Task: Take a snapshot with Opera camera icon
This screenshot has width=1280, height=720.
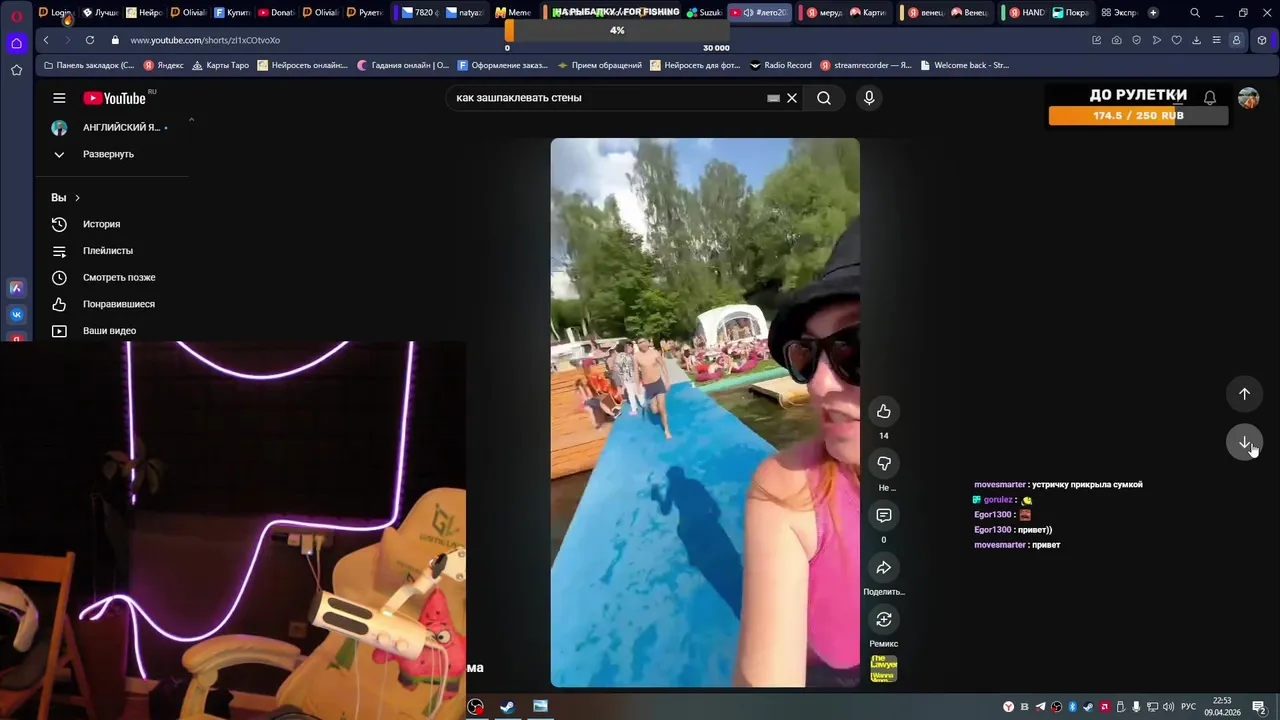Action: coord(1116,40)
